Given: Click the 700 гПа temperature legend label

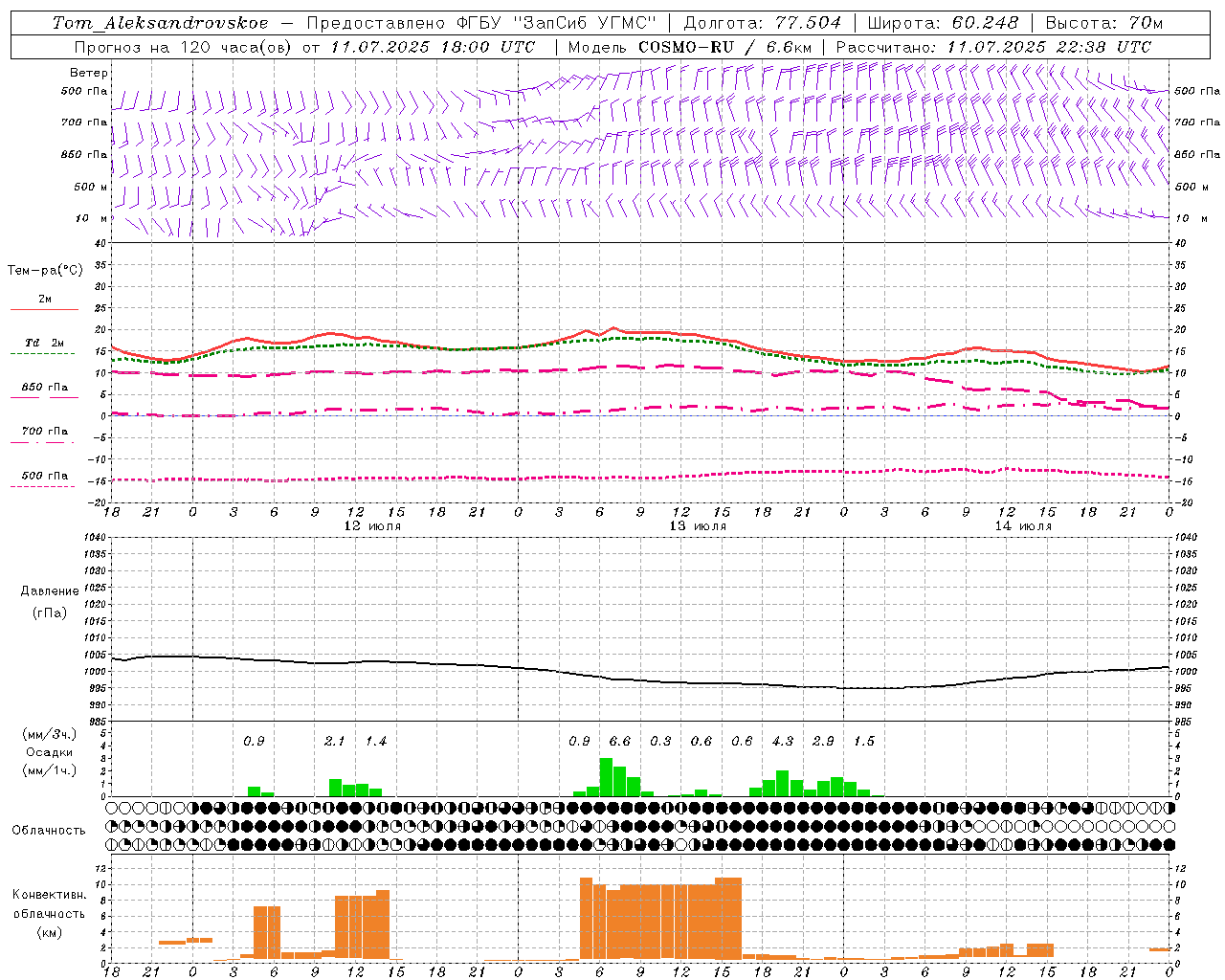Looking at the screenshot, I should coord(45,431).
